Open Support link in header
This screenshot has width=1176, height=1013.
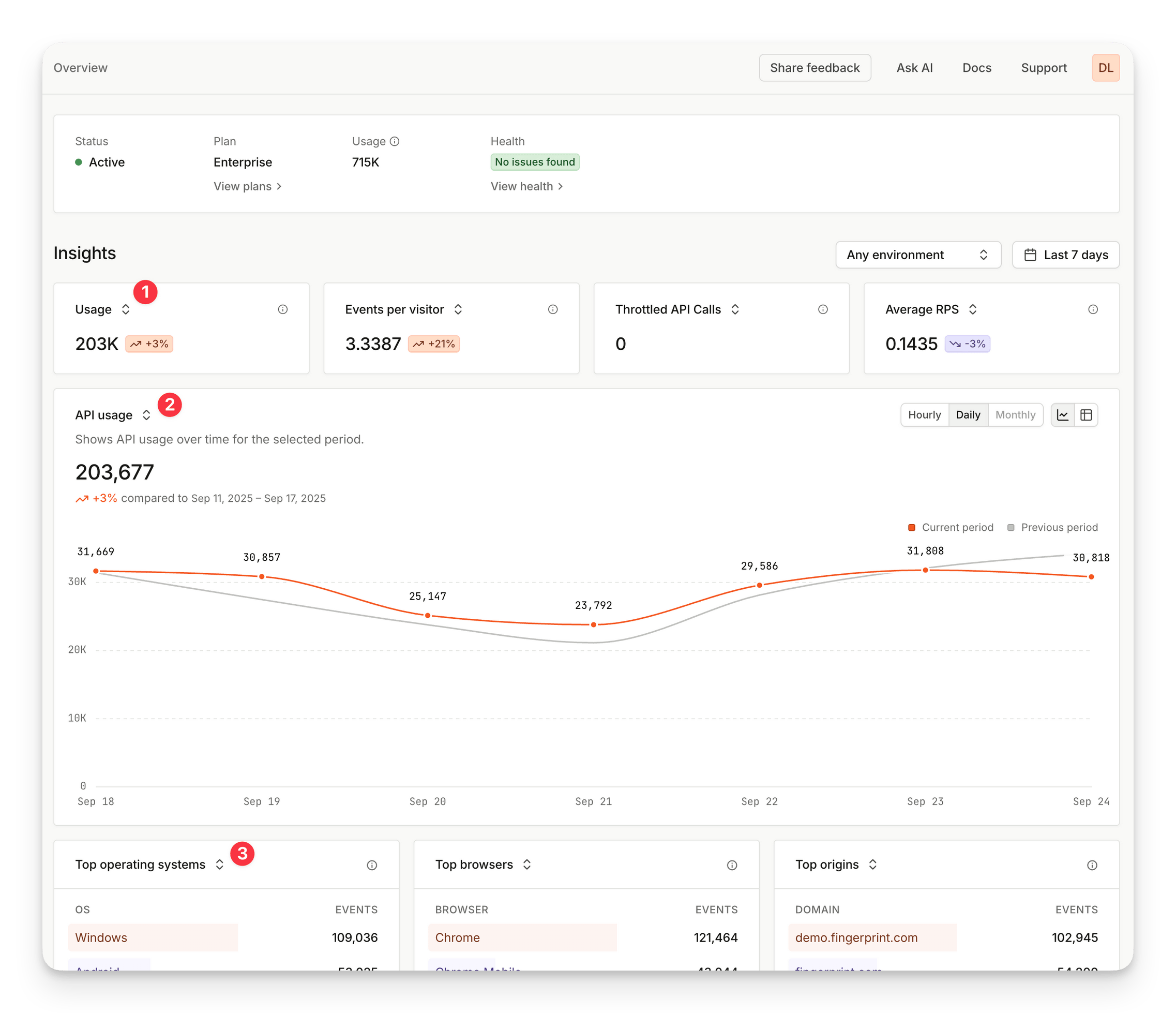pos(1044,68)
